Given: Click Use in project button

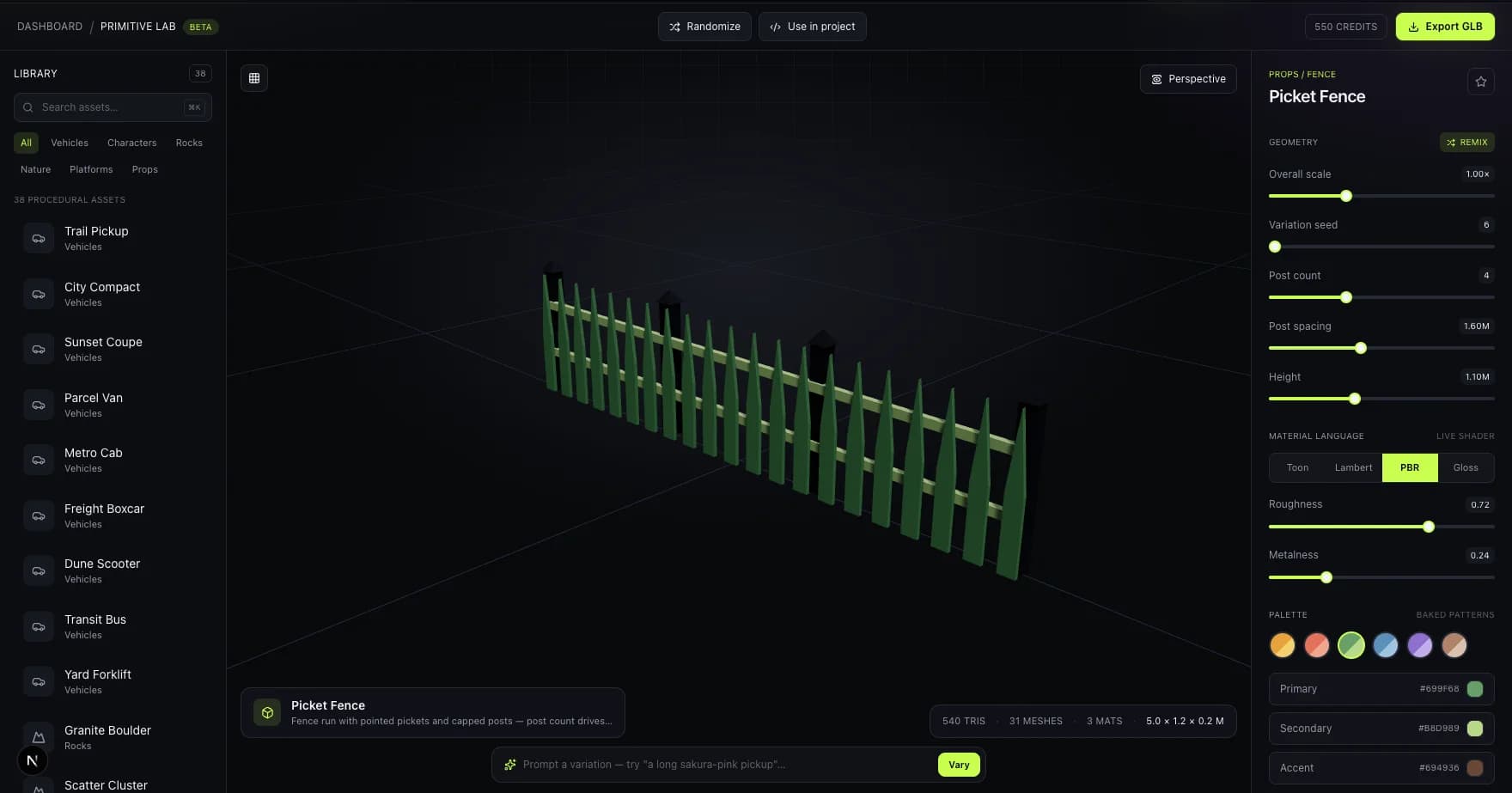Looking at the screenshot, I should 812,27.
